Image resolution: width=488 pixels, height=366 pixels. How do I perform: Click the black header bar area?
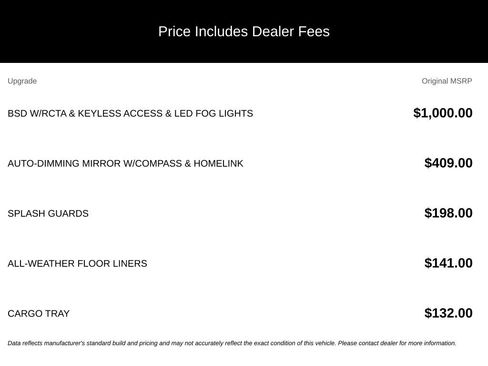244,31
